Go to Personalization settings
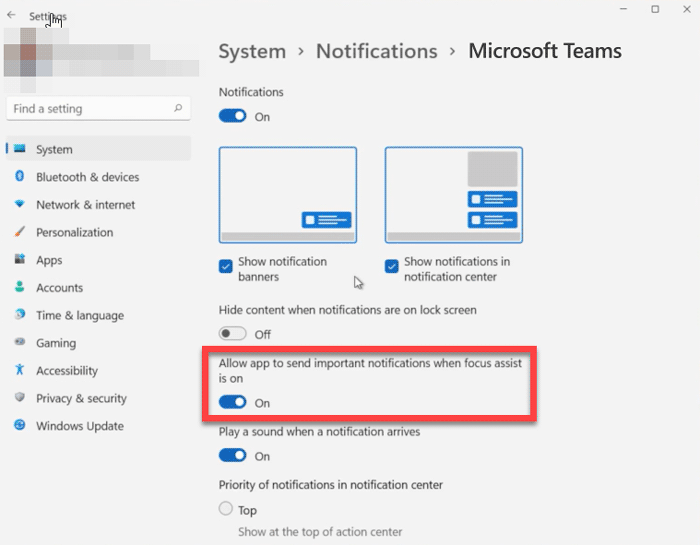This screenshot has width=700, height=545. [98, 232]
